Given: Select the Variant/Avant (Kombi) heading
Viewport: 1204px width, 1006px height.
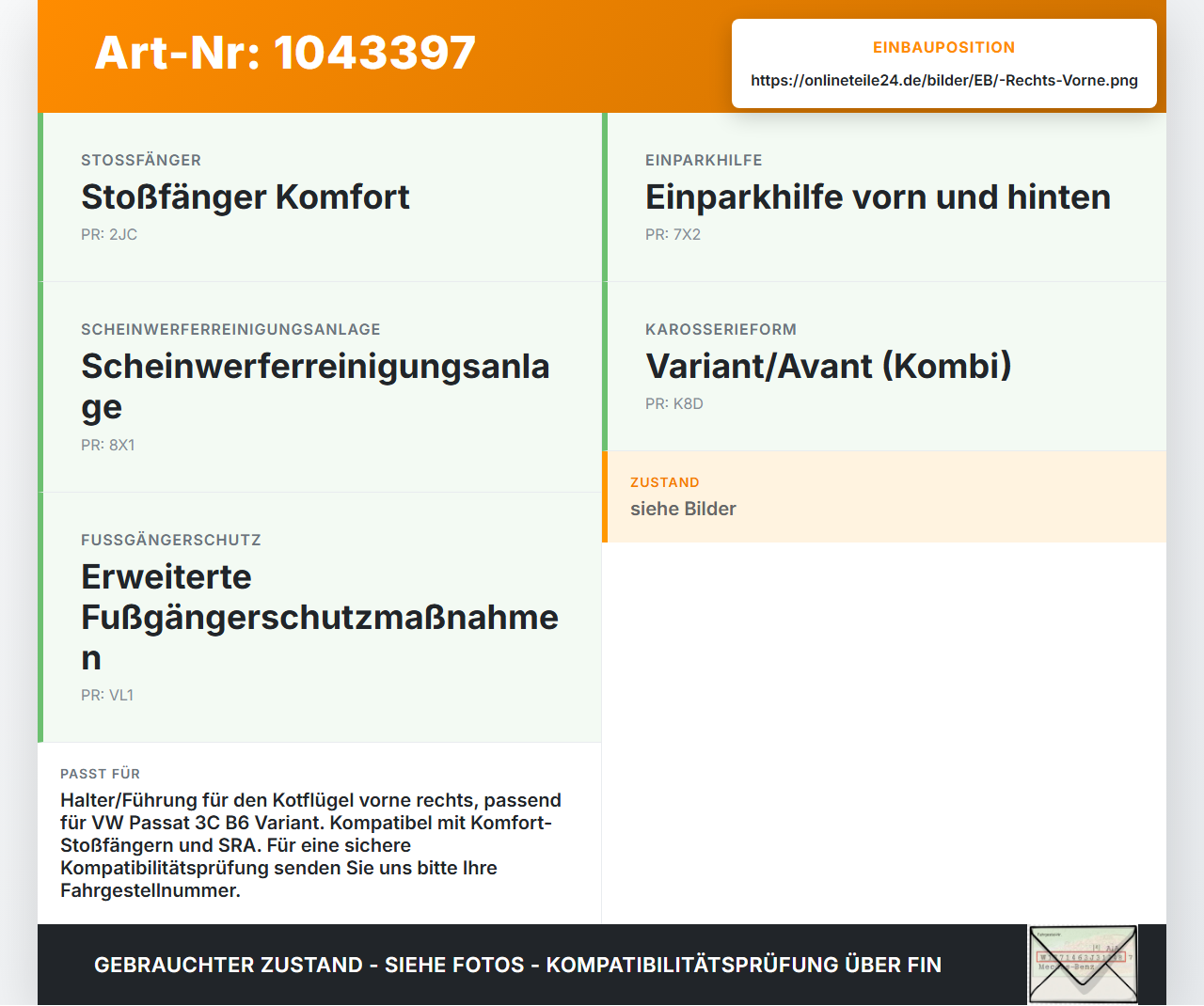Looking at the screenshot, I should click(x=829, y=367).
